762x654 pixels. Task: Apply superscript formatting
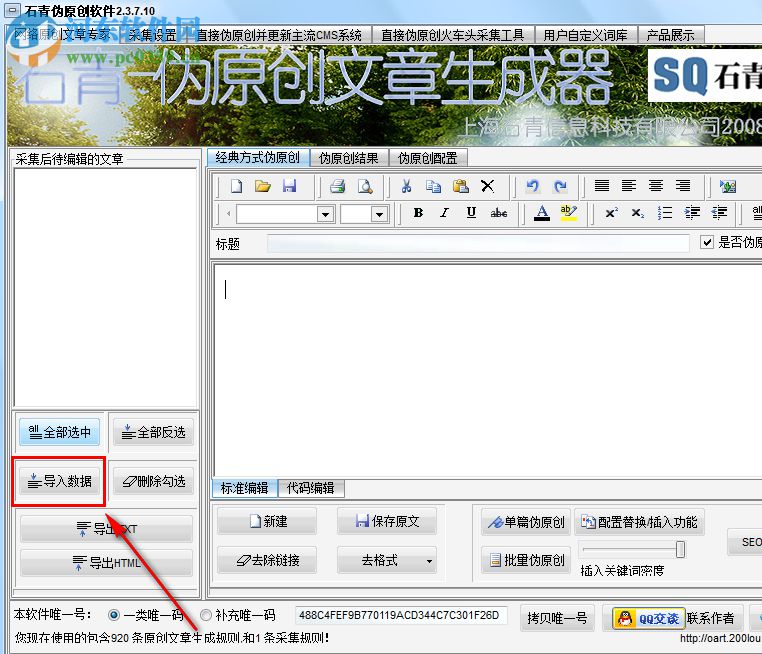click(x=611, y=213)
